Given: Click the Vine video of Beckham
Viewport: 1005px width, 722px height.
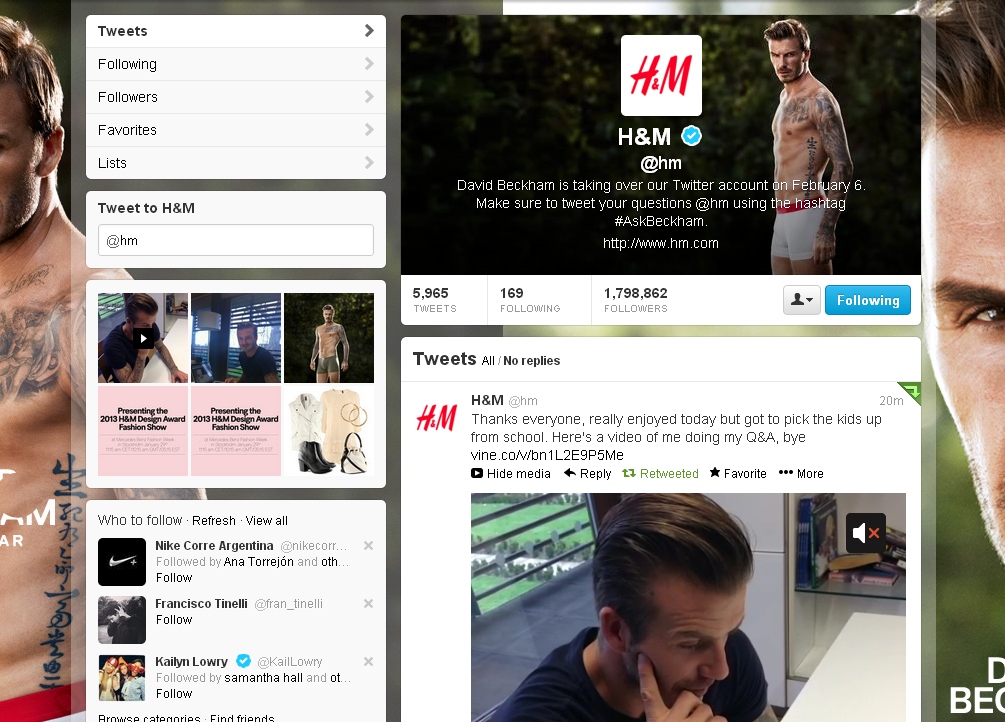Looking at the screenshot, I should 688,607.
